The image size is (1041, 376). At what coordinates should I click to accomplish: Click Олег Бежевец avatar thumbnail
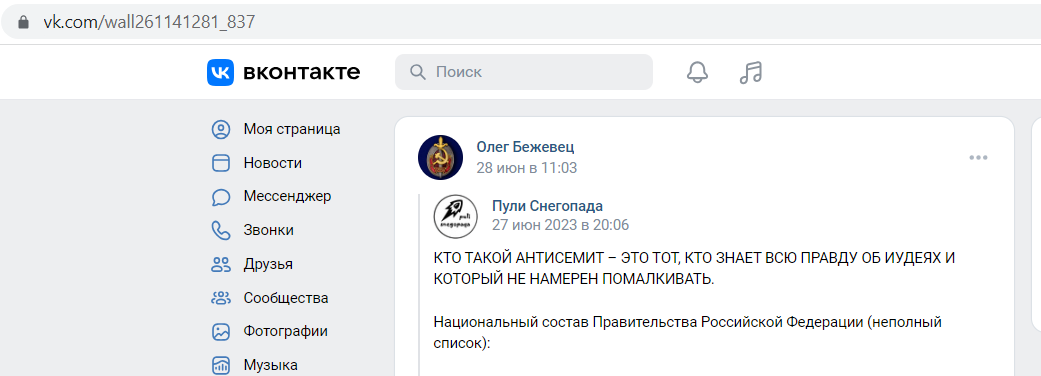point(440,157)
